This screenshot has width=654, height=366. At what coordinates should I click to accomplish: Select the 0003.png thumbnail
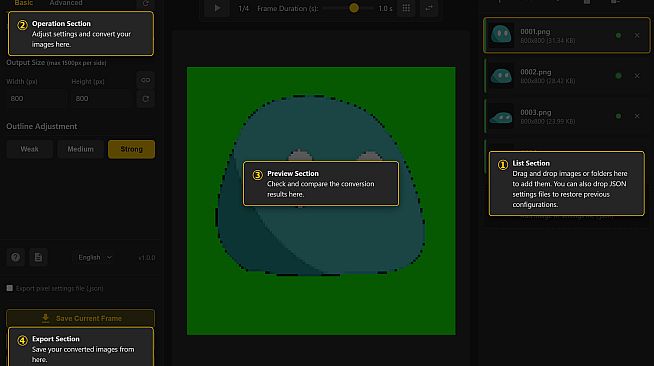coord(501,116)
